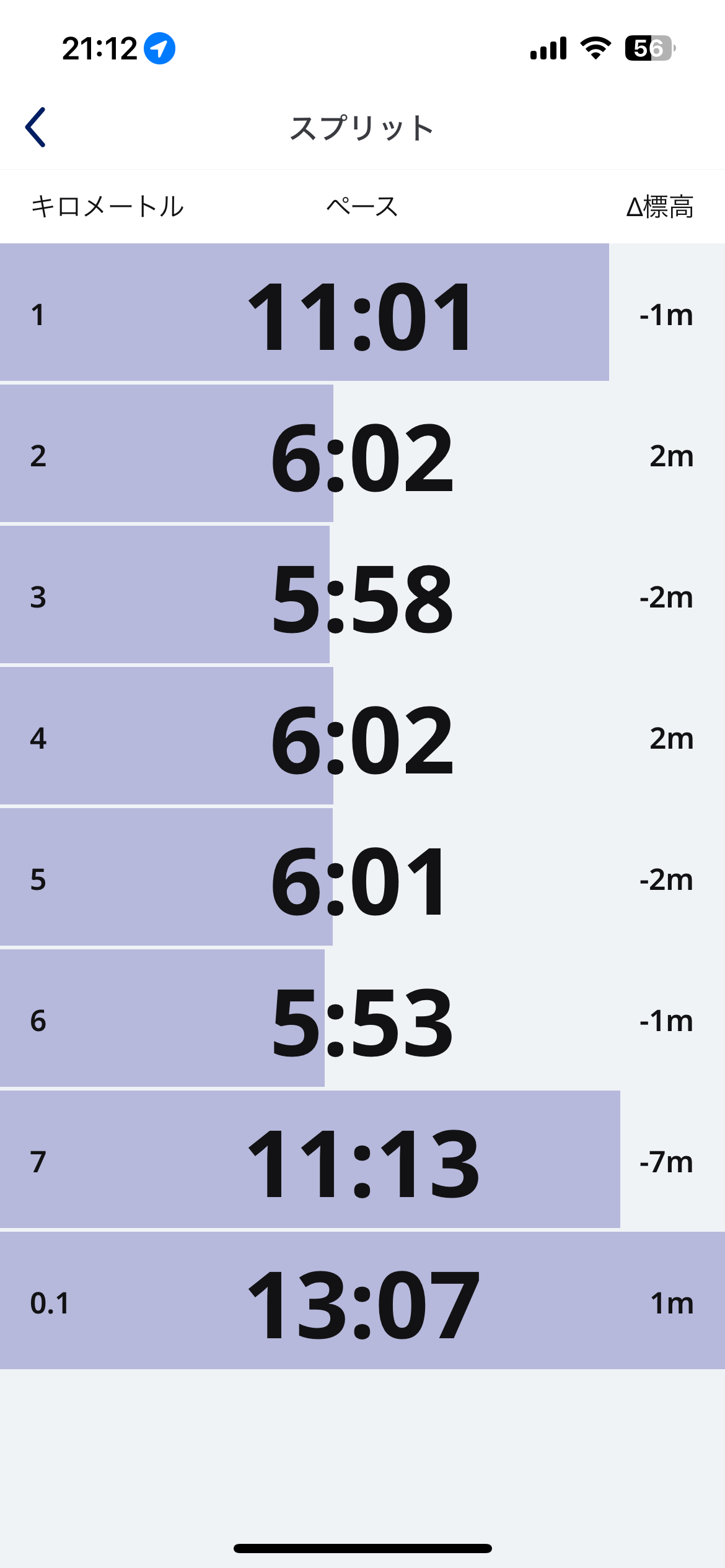
Task: Tap the cellular signal bars
Action: 548,48
